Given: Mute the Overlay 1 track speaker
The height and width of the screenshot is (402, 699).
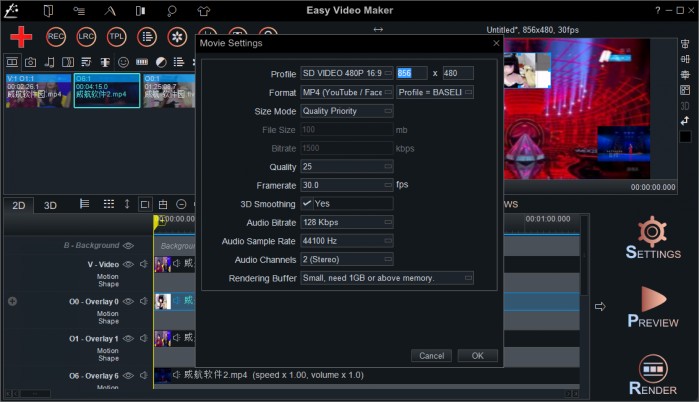Looking at the screenshot, I should tap(144, 338).
